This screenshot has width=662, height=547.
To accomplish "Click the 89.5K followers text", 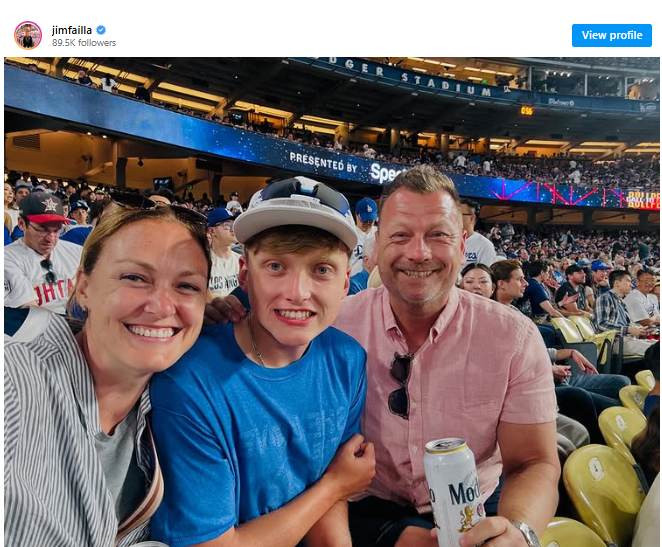I will 84,44.
